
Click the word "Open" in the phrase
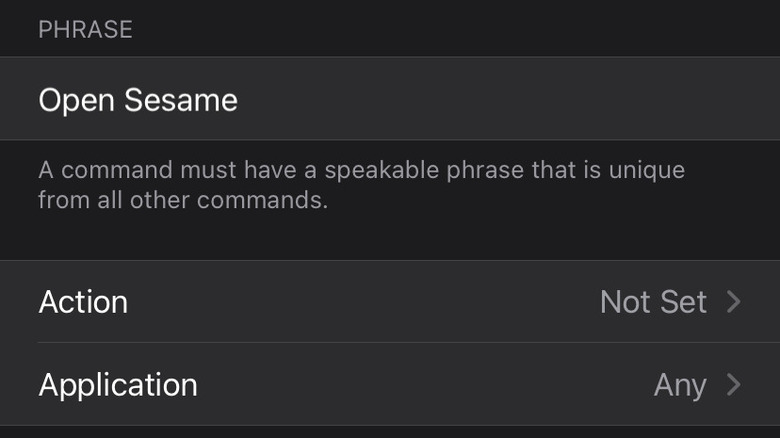71,100
